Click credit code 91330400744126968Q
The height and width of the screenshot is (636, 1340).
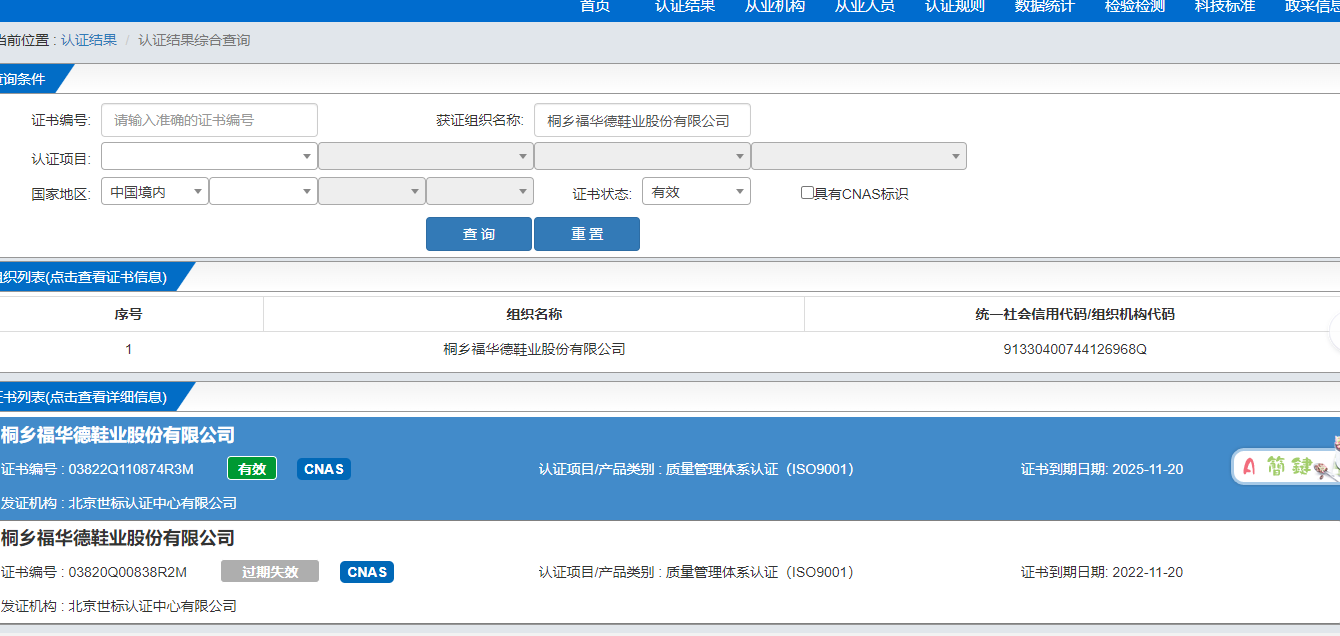(1075, 349)
